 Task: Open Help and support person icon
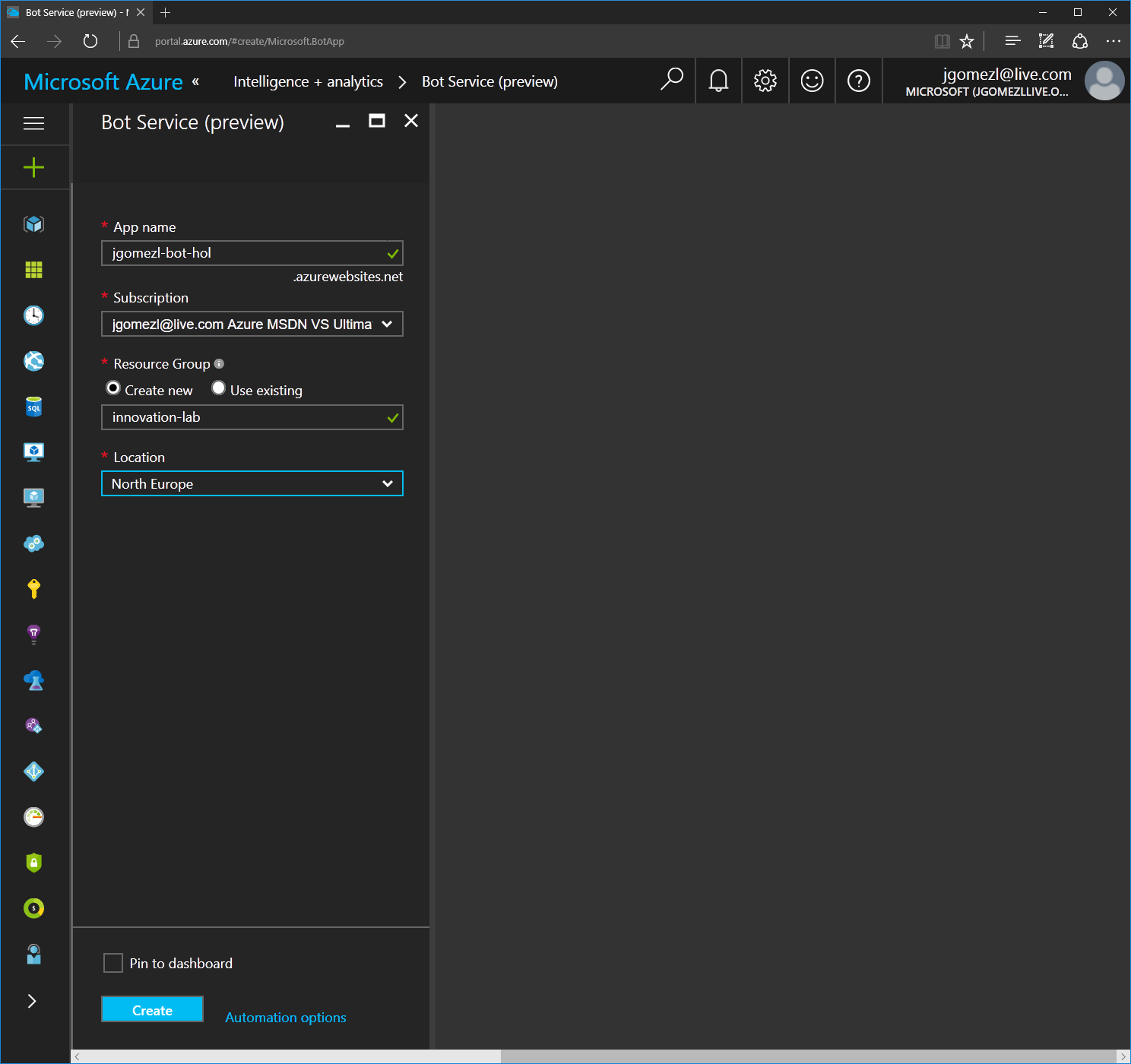pyautogui.click(x=34, y=954)
